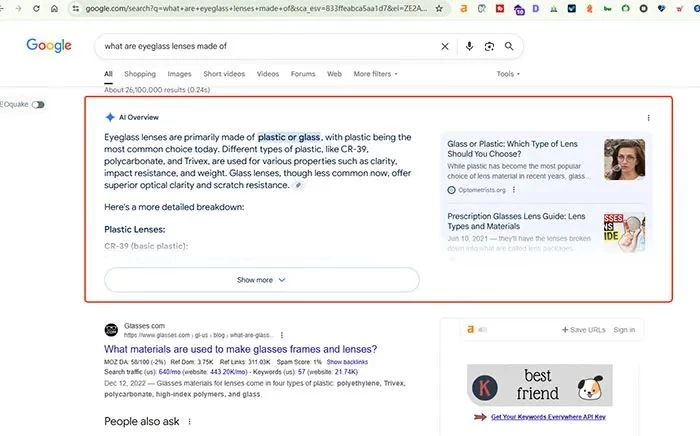Switch to the Web tab
This screenshot has width=700, height=436.
coord(334,74)
